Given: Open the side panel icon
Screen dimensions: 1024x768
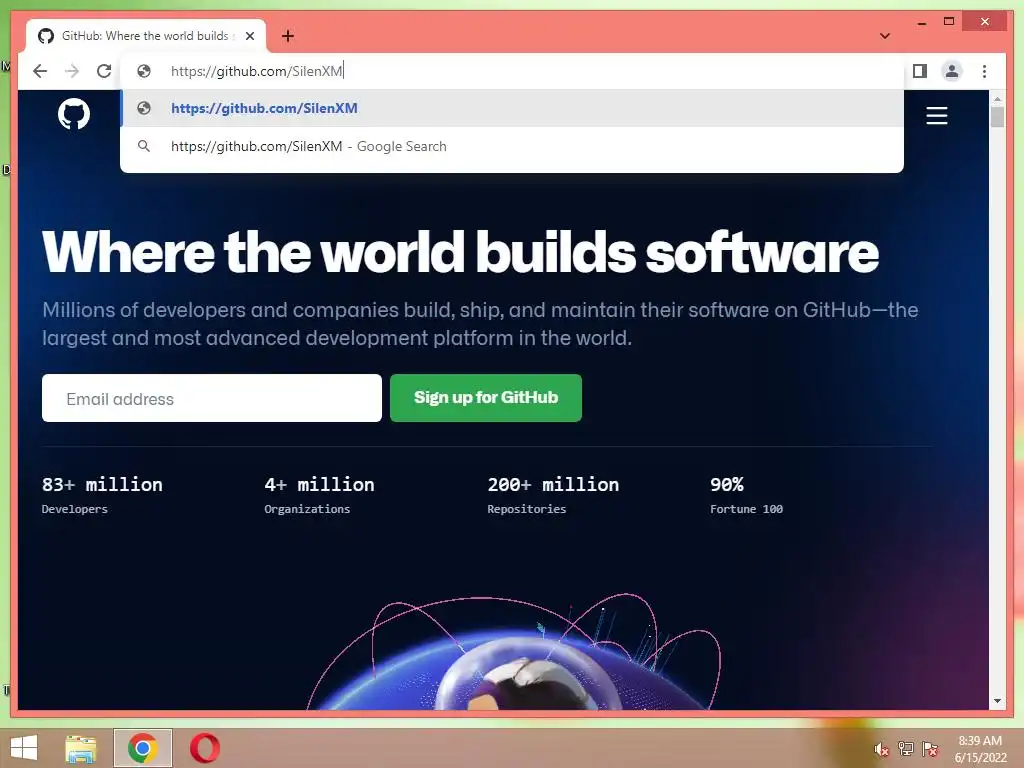Looking at the screenshot, I should pos(920,71).
